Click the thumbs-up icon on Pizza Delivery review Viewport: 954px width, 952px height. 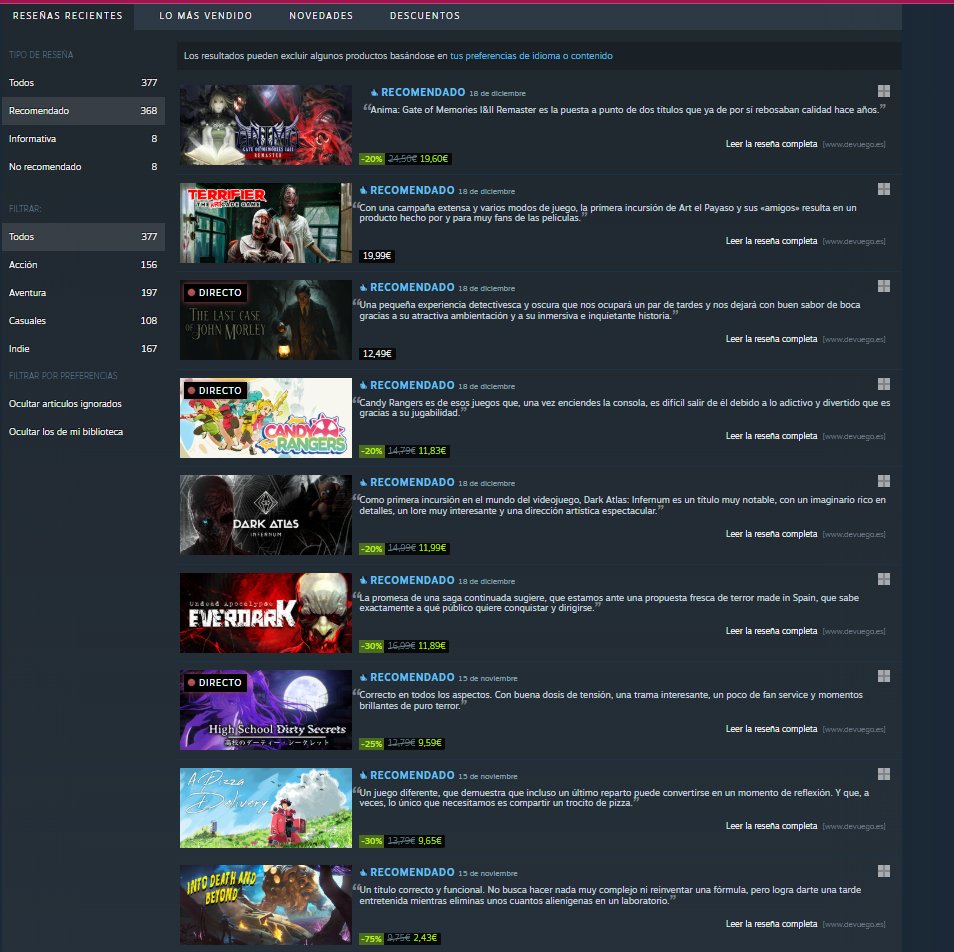coord(363,775)
